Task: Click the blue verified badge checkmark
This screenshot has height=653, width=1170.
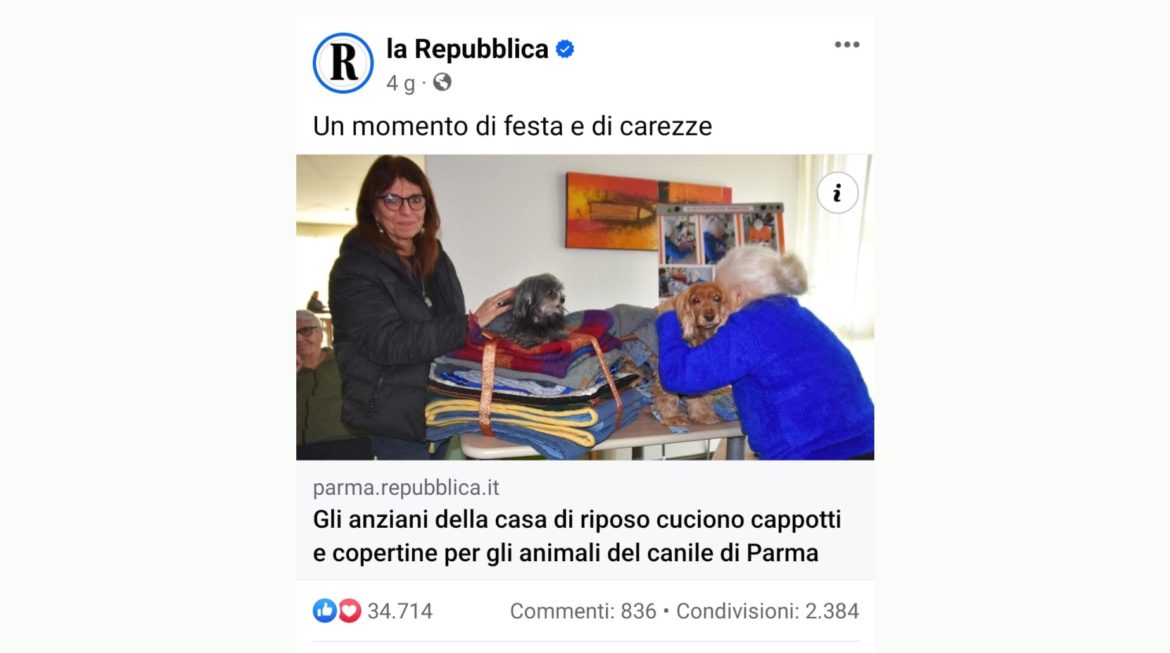Action: coord(565,49)
